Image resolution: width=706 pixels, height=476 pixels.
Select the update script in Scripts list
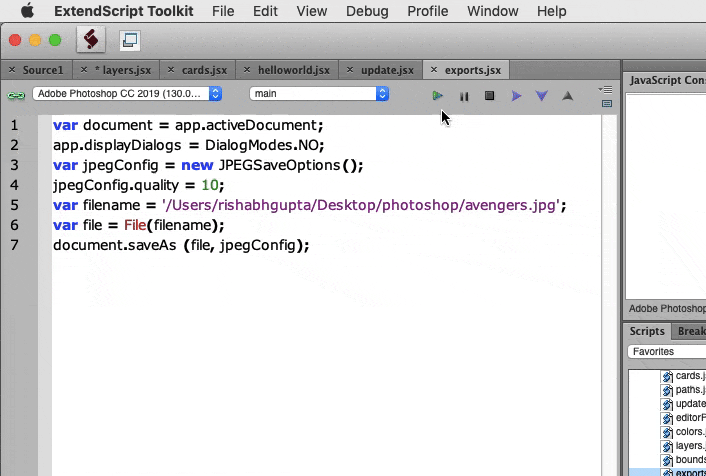tap(684, 404)
